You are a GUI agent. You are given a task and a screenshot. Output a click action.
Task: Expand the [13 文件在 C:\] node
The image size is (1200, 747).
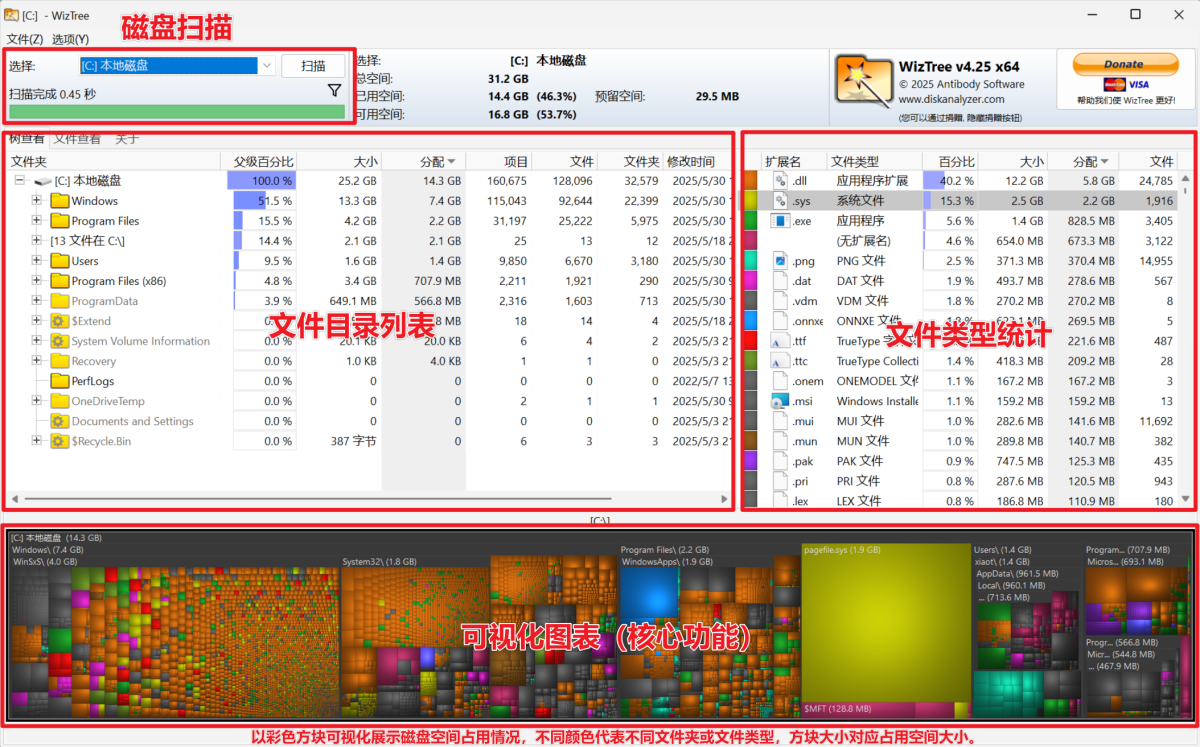click(x=37, y=241)
